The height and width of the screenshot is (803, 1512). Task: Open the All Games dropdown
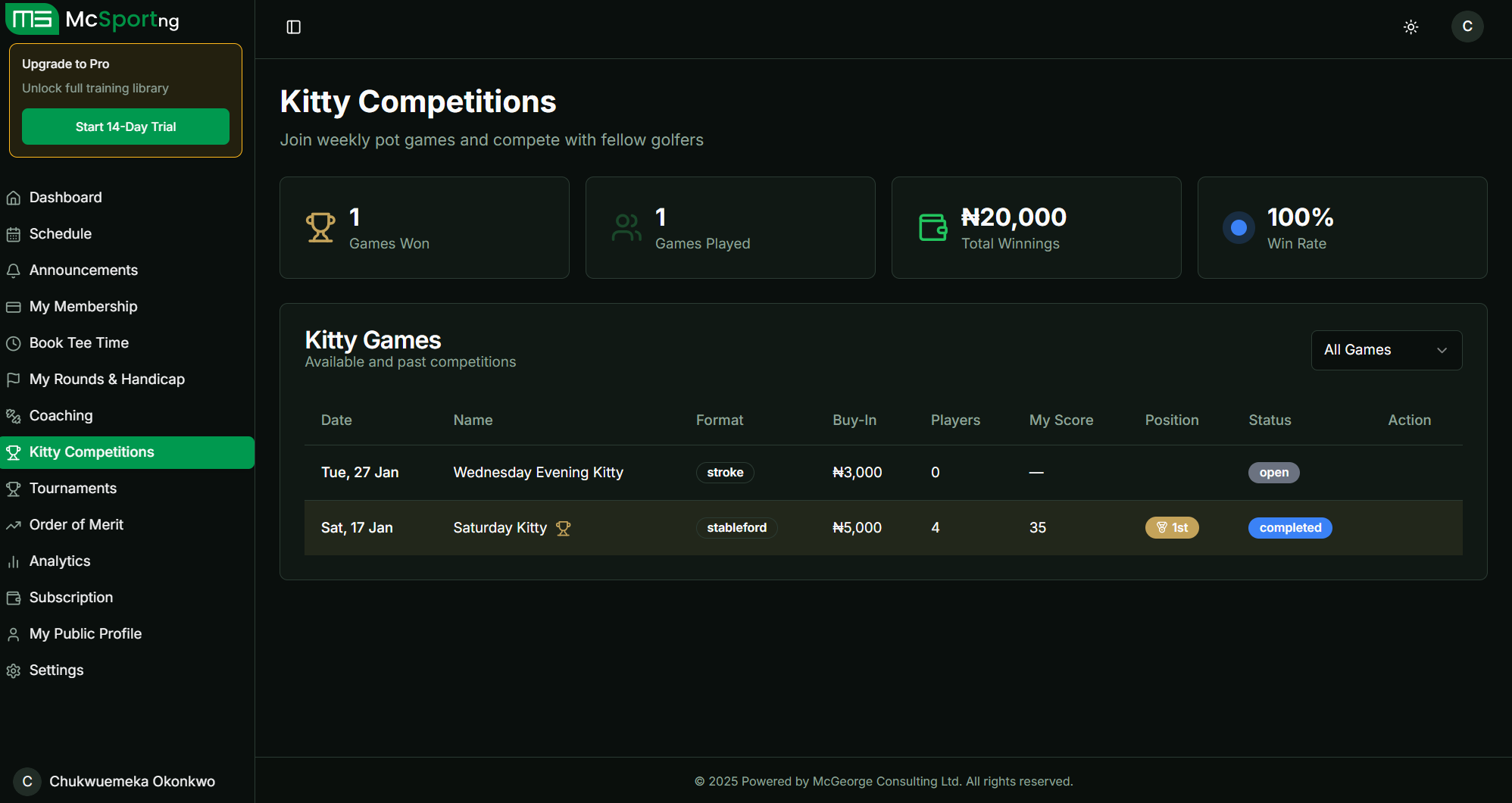click(1385, 350)
